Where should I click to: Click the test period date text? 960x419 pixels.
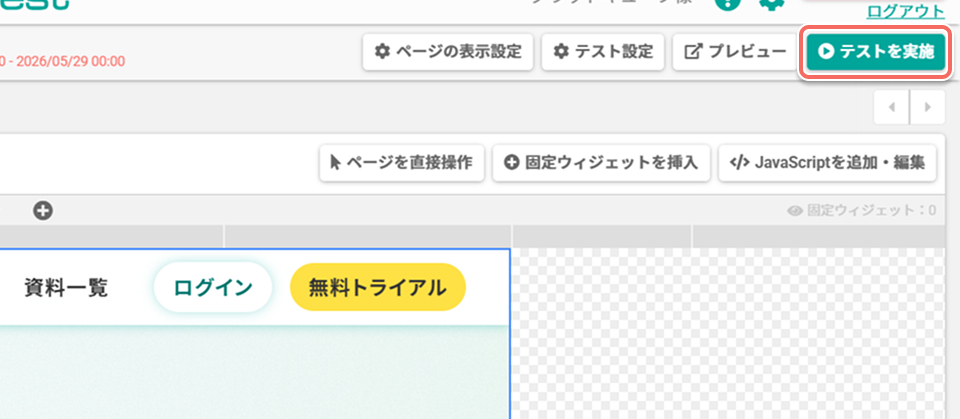coord(62,61)
